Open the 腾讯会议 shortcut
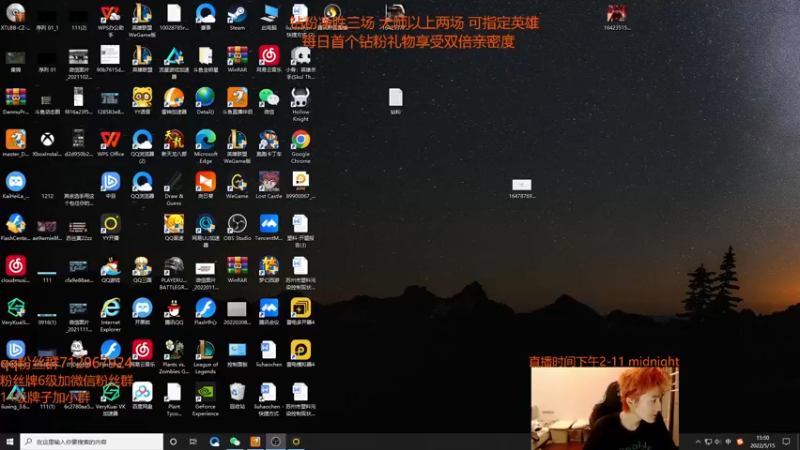Image resolution: width=800 pixels, height=450 pixels. [269, 311]
